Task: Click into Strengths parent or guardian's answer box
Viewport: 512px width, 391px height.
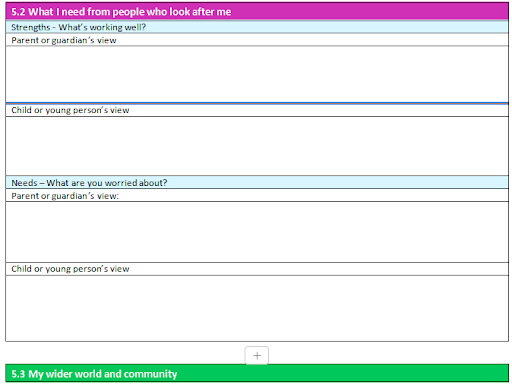Action: click(x=257, y=74)
